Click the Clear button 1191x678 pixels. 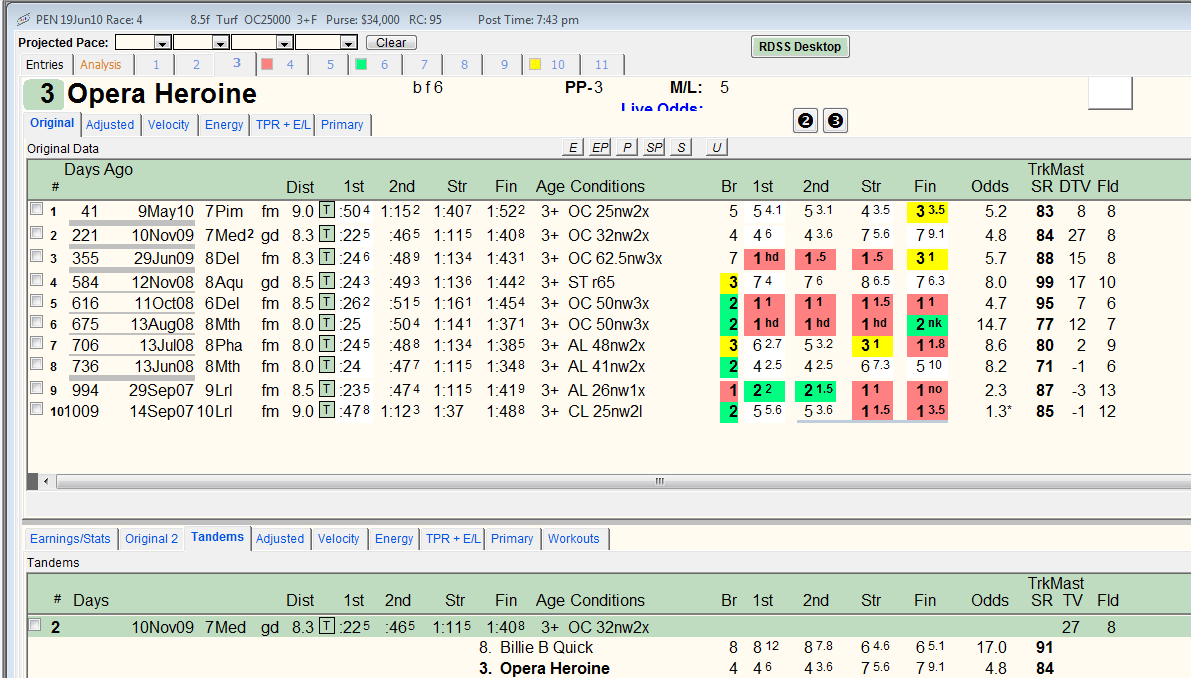391,43
